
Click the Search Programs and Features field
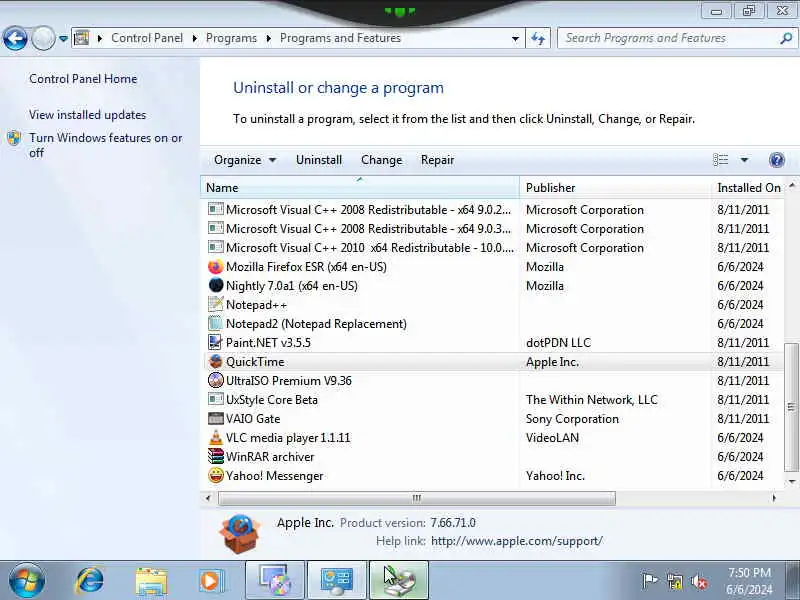668,38
